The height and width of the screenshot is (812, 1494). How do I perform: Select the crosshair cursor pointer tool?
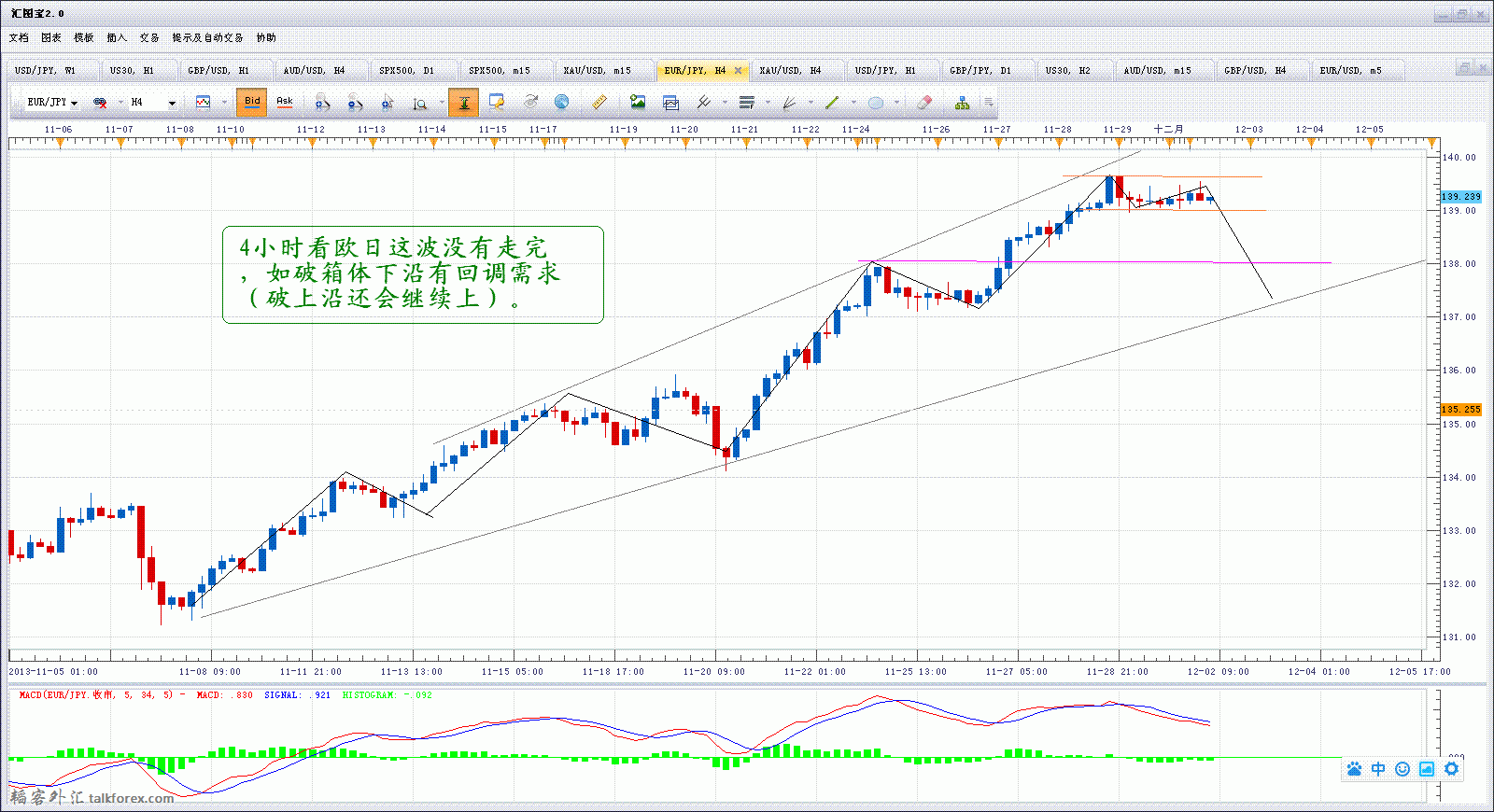coord(388,103)
